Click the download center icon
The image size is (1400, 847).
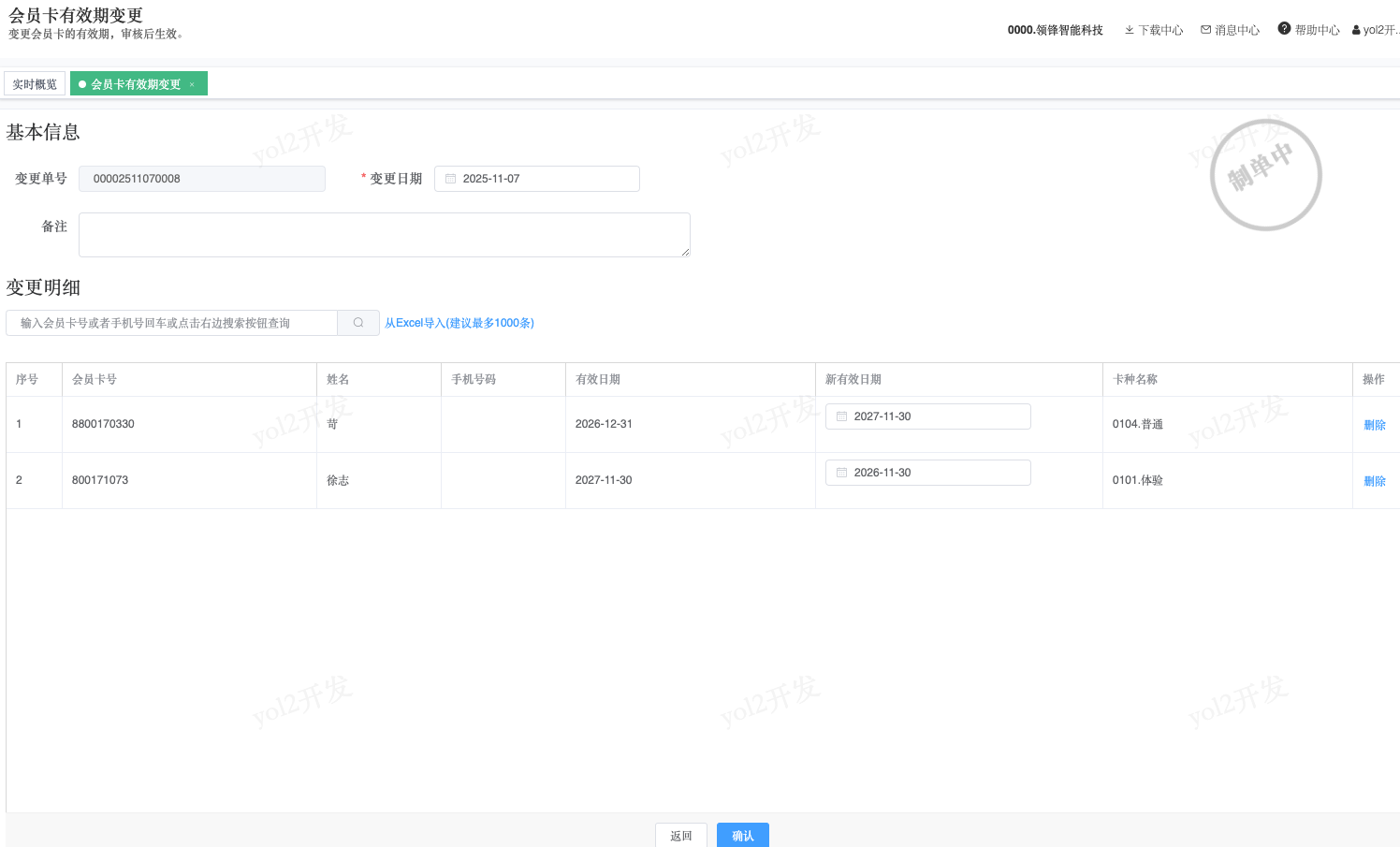1130,30
